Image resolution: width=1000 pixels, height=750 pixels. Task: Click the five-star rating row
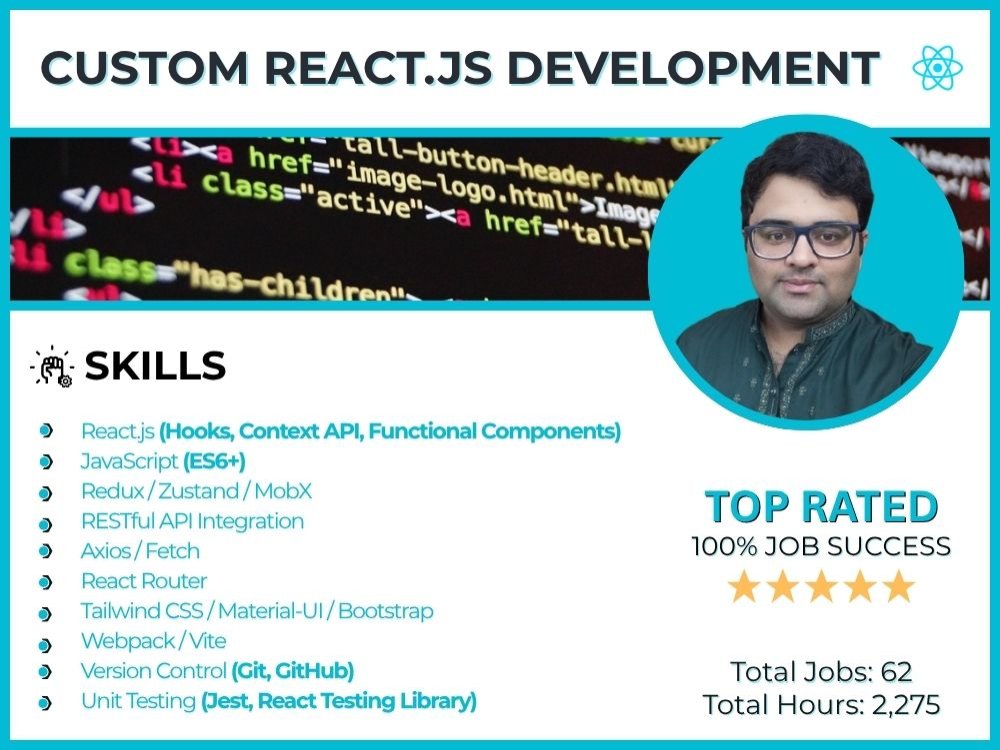tap(820, 584)
